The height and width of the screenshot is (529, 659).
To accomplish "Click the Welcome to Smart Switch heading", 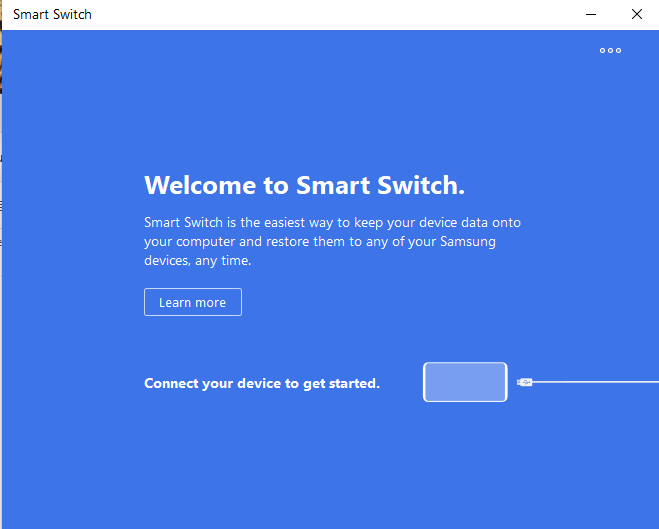I will click(x=304, y=186).
